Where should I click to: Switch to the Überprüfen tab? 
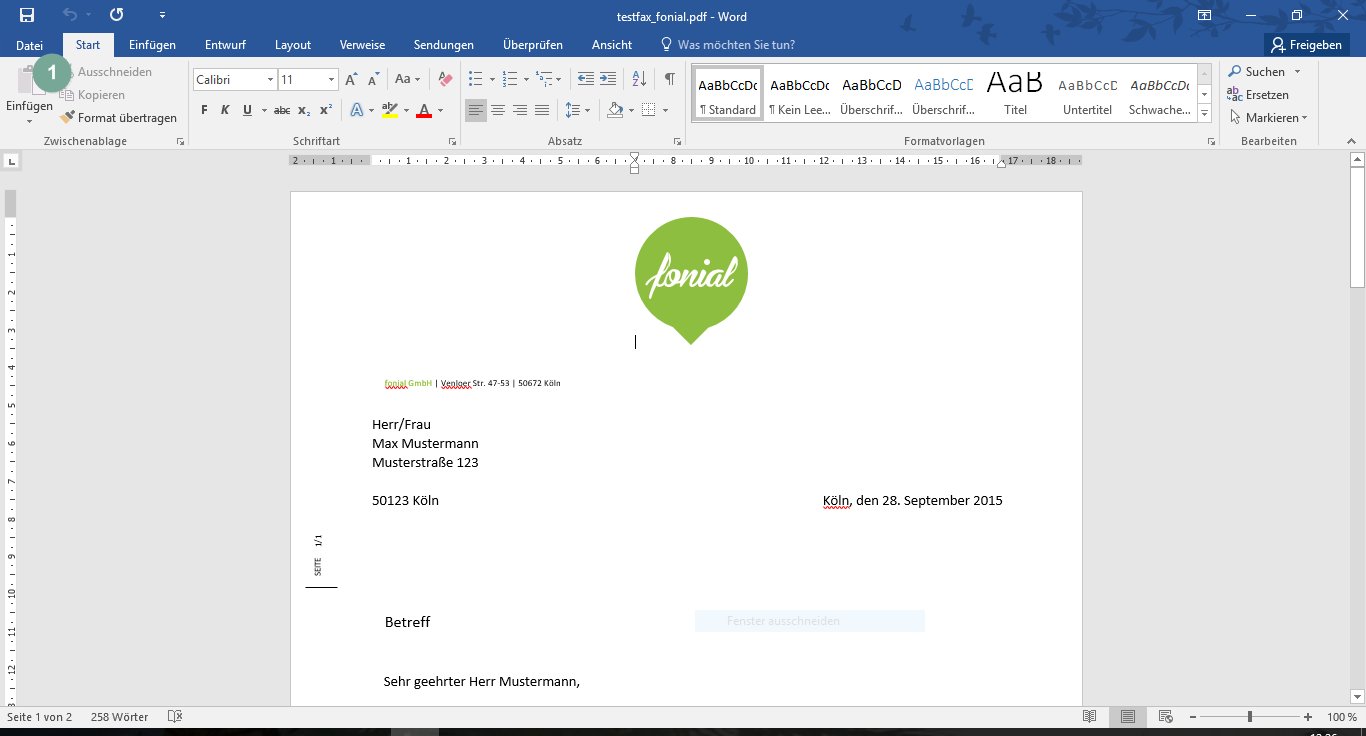pyautogui.click(x=533, y=45)
